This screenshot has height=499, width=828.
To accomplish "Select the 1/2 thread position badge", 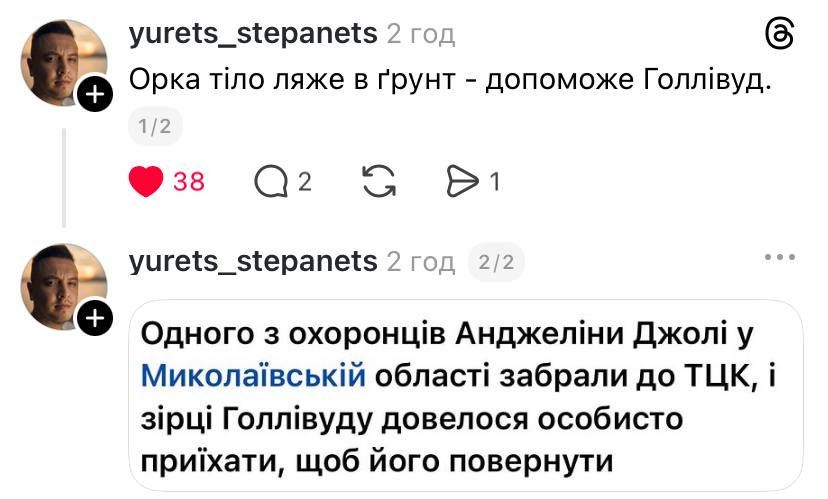I will (x=155, y=125).
